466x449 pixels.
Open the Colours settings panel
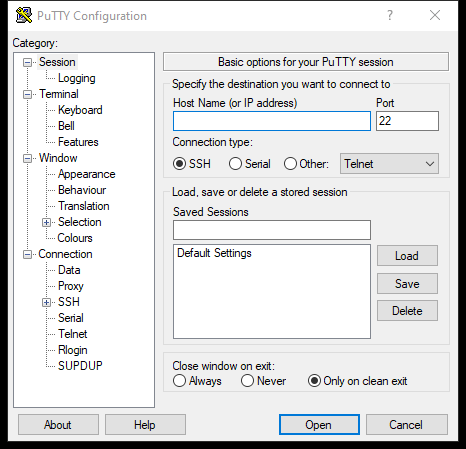point(75,238)
